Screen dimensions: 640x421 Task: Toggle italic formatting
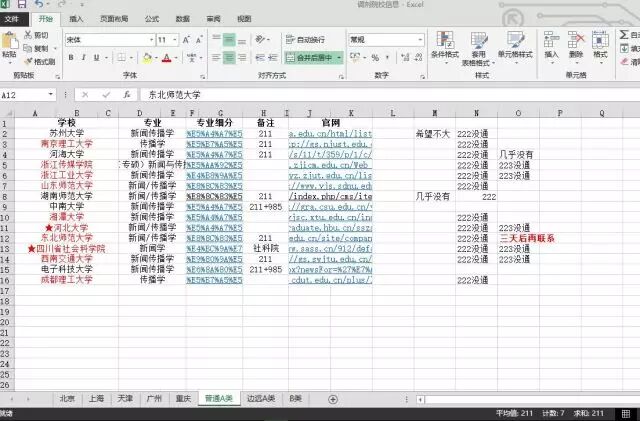pos(84,58)
